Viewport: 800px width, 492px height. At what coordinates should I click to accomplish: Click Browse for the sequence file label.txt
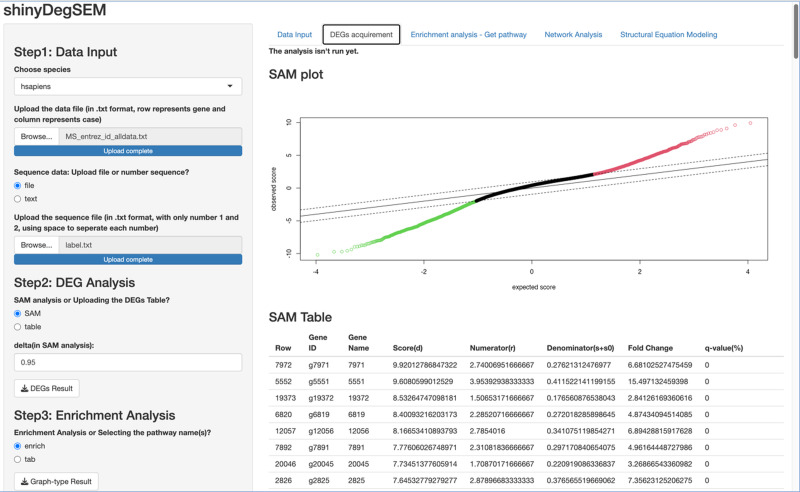[36, 245]
